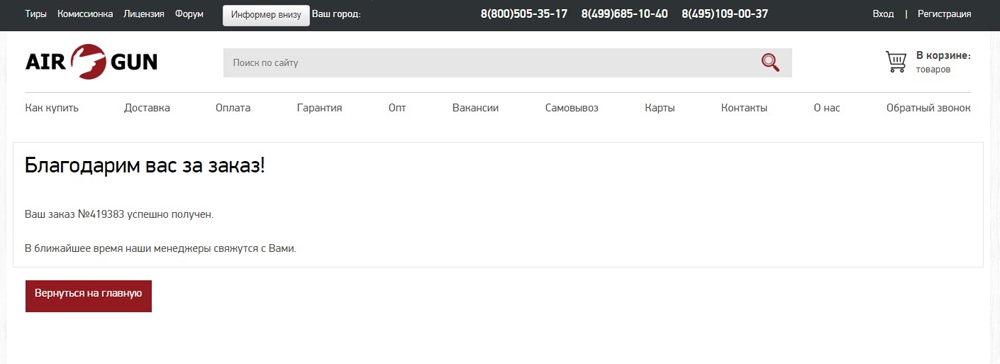Select the Доставка menu item
The image size is (1000, 364).
pyautogui.click(x=147, y=108)
